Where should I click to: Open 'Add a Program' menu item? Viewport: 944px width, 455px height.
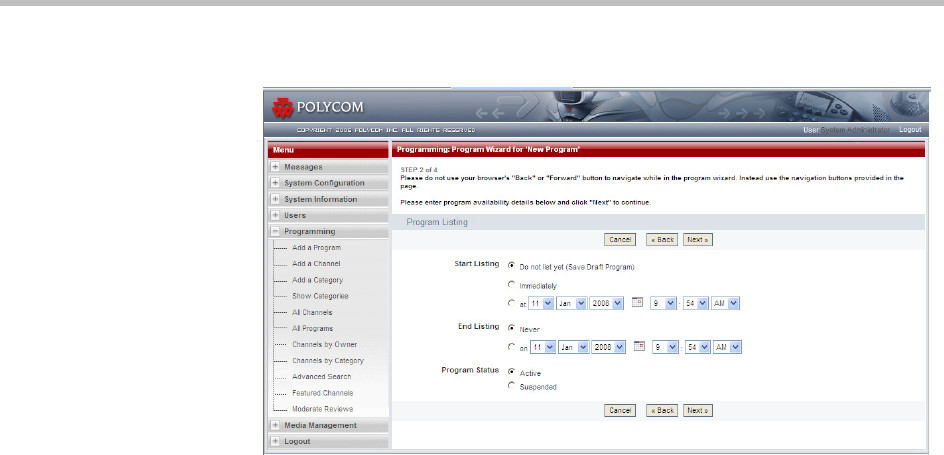(x=316, y=247)
